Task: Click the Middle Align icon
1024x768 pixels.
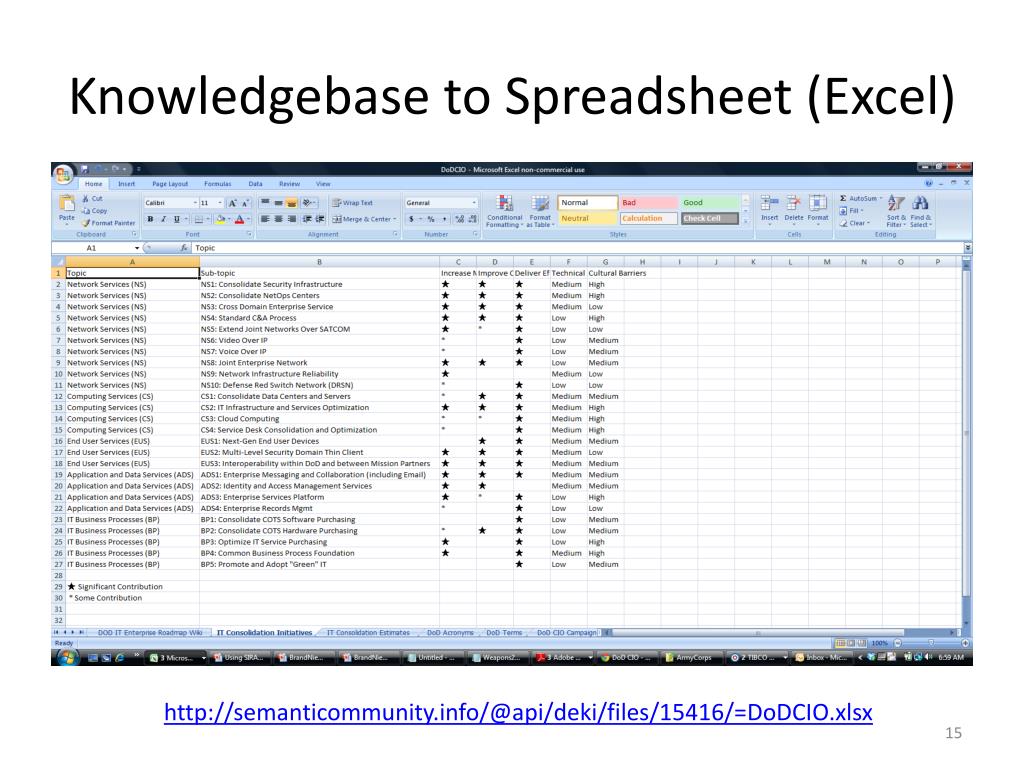Action: point(278,203)
